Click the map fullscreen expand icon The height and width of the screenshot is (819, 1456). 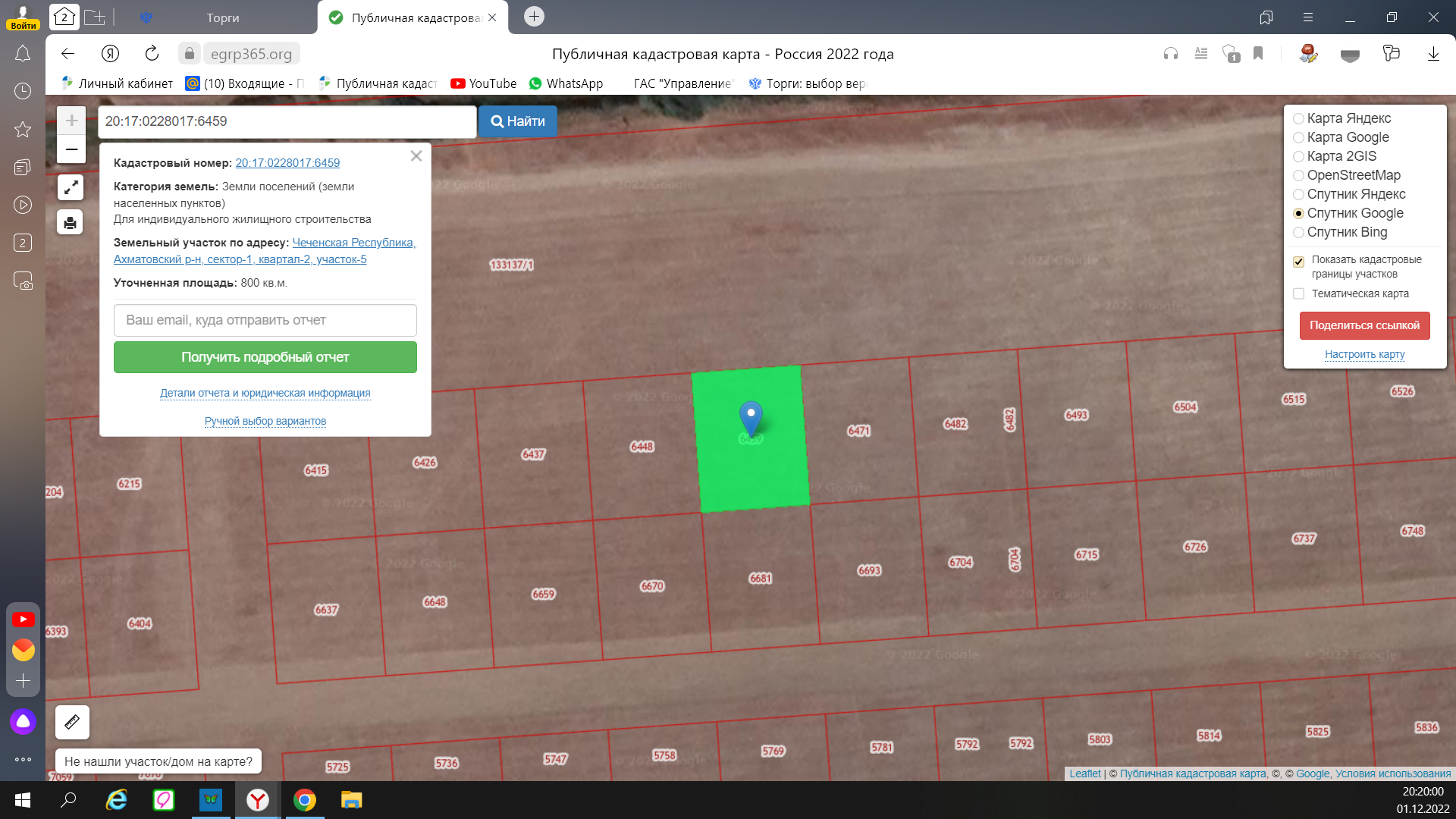(x=71, y=187)
